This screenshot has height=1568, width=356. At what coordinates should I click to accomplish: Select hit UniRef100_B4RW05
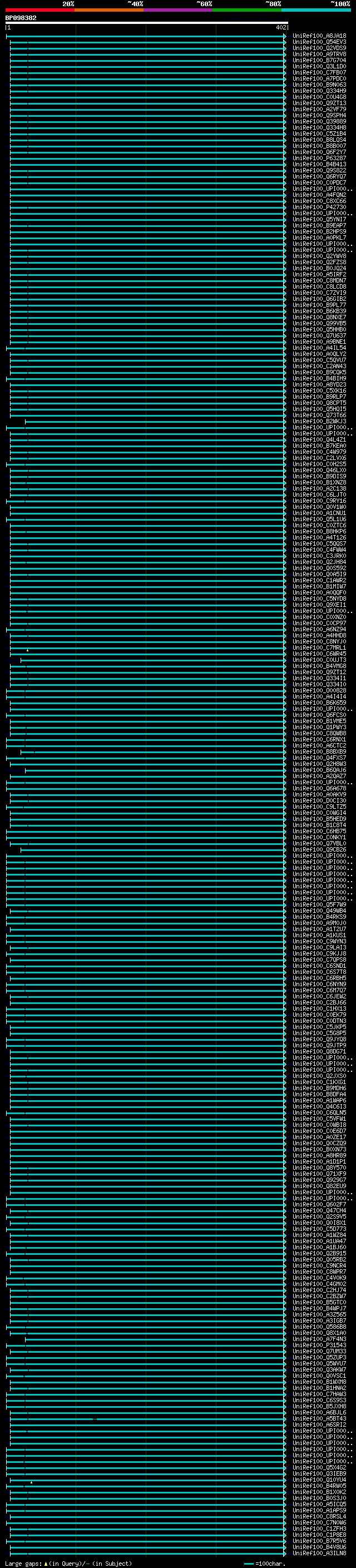(319, 1485)
